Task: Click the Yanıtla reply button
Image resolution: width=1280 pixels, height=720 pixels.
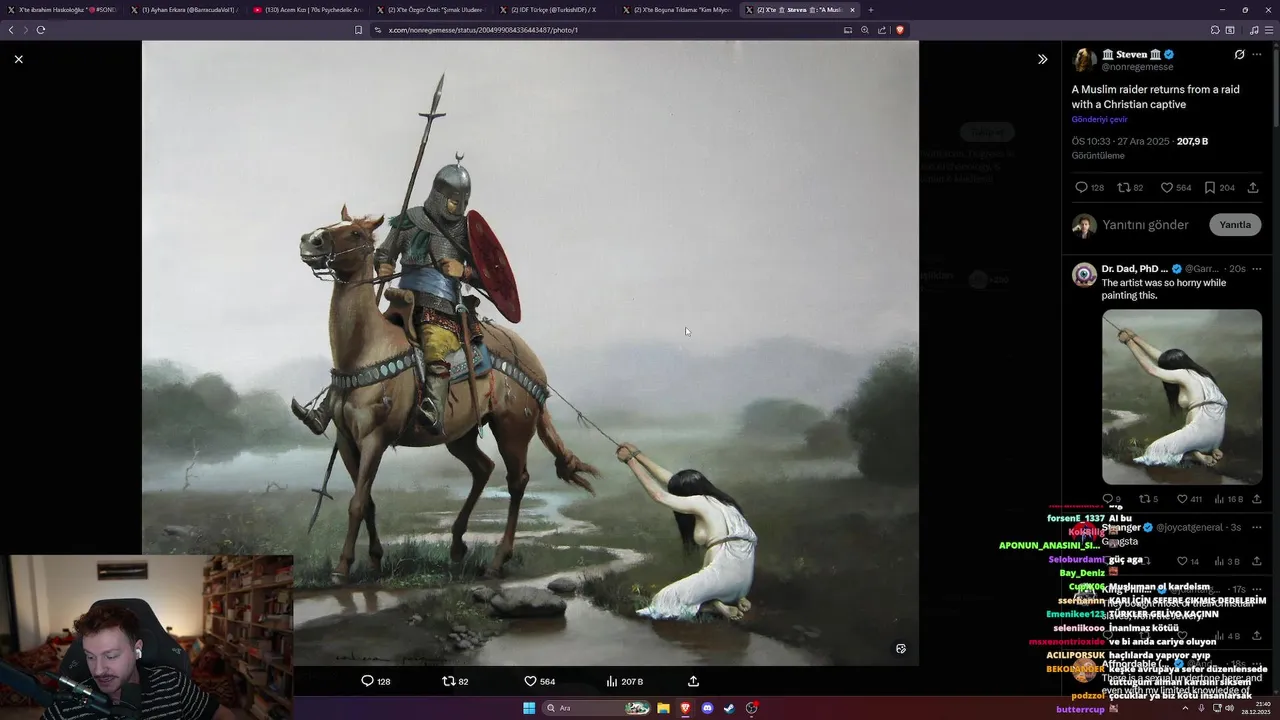Action: (1235, 224)
